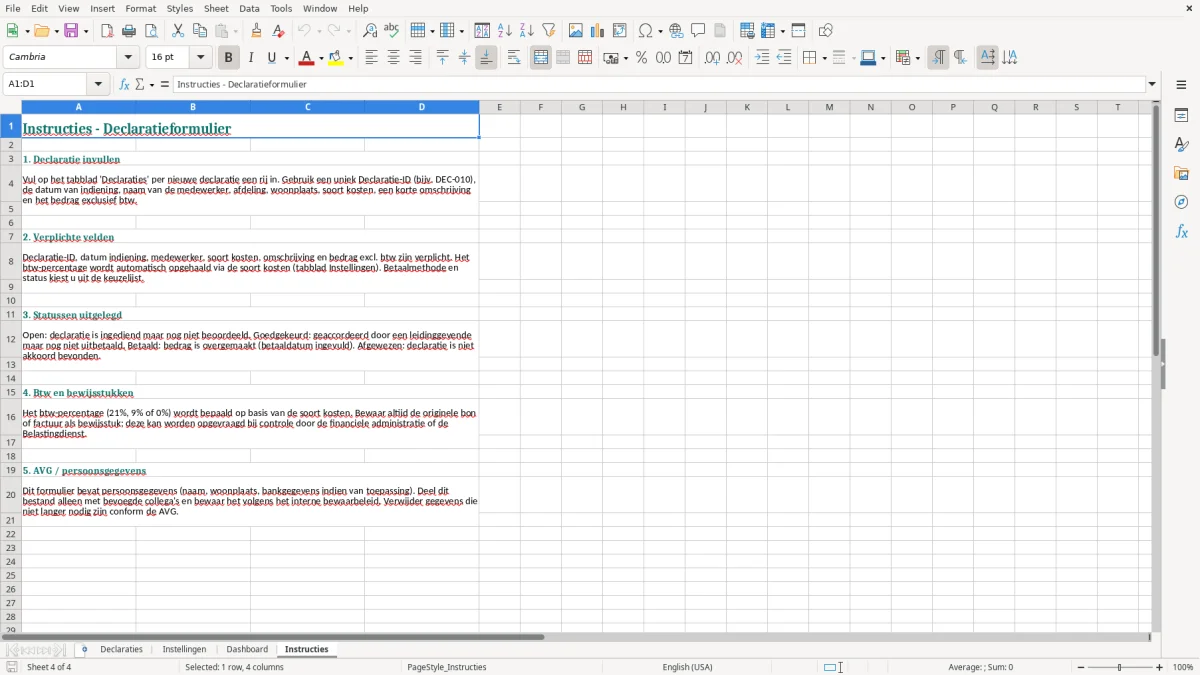Apply the red font color

tap(306, 58)
